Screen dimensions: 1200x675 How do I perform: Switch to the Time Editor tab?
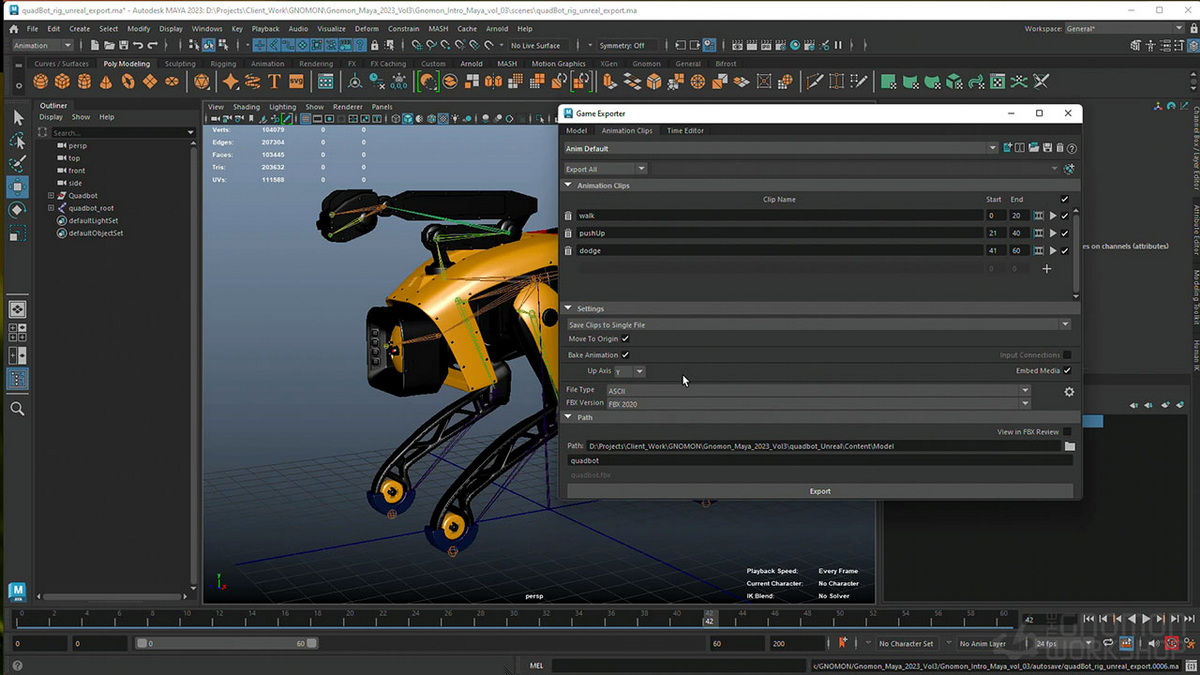[685, 130]
